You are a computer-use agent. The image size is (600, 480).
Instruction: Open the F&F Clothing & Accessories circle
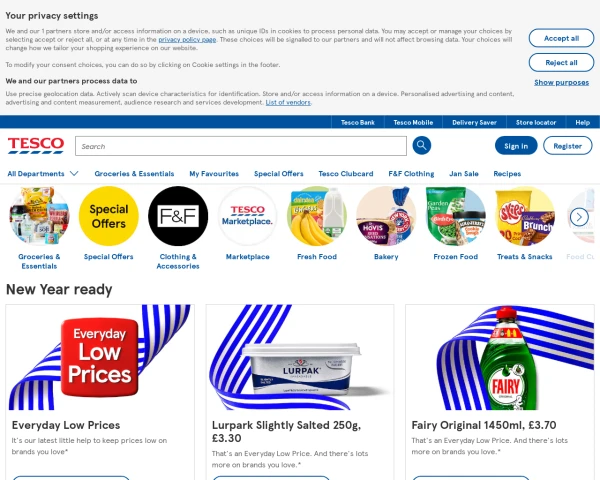point(178,216)
